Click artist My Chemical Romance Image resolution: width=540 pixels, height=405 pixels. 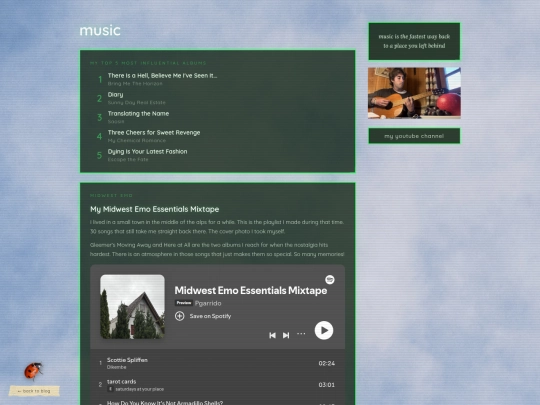tap(136, 141)
